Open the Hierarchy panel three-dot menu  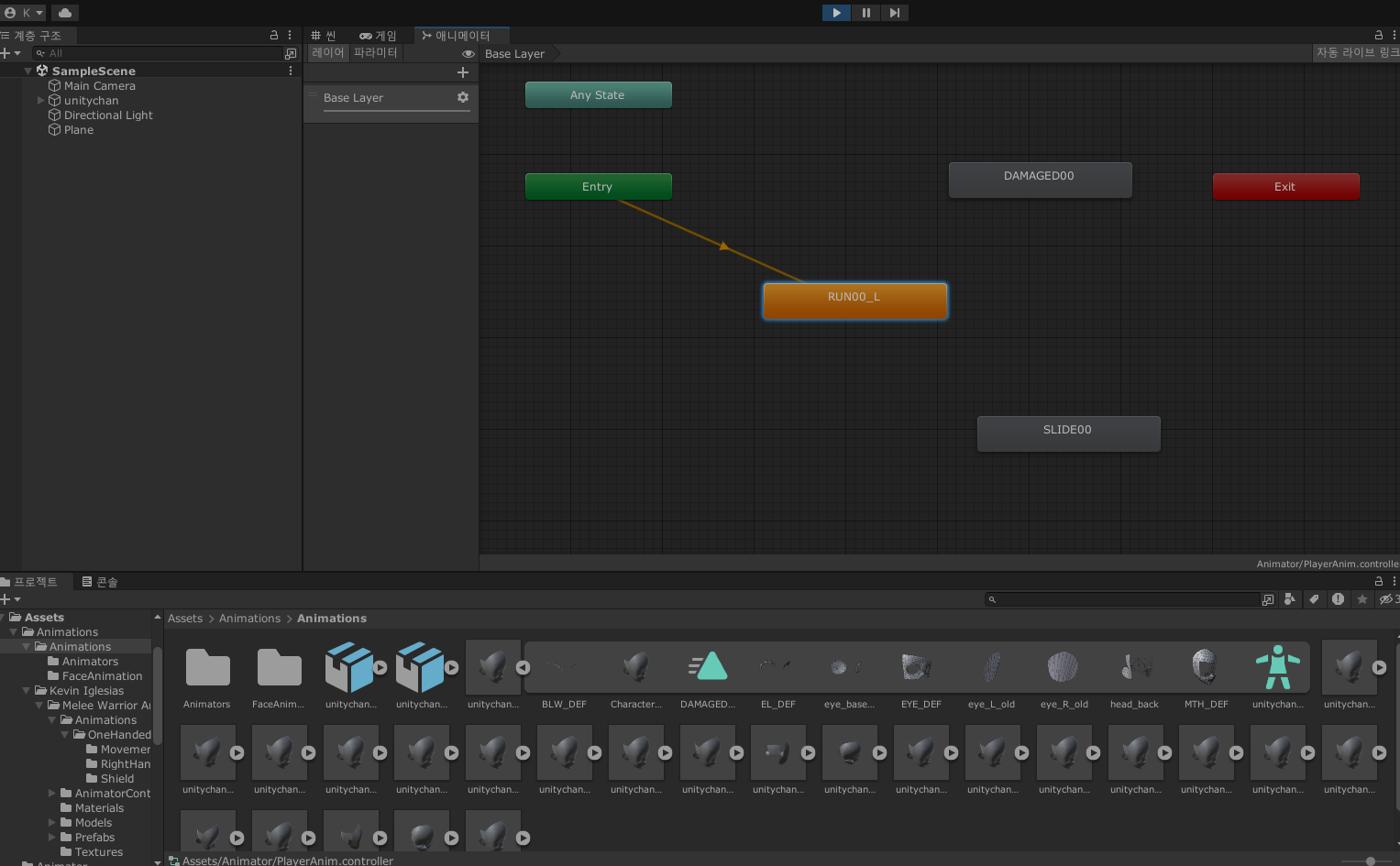(x=290, y=35)
